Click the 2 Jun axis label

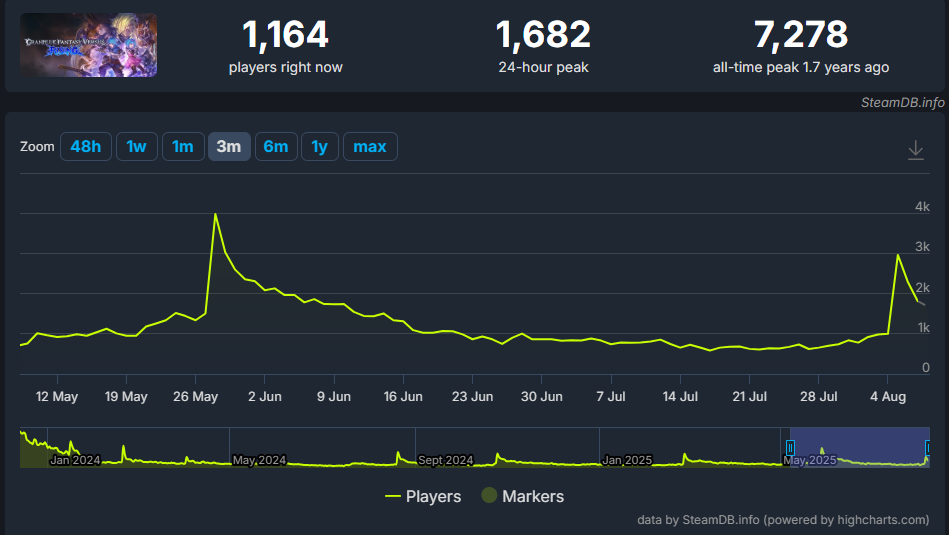tap(265, 396)
